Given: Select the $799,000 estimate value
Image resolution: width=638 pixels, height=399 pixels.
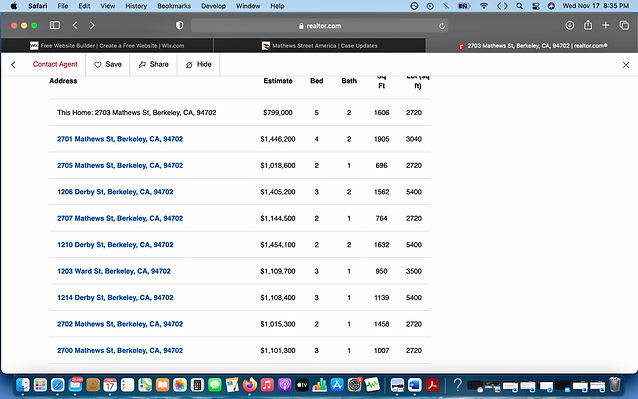Looking at the screenshot, I should [x=278, y=113].
